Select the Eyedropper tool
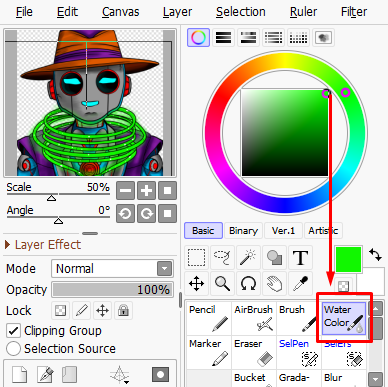 (300, 284)
